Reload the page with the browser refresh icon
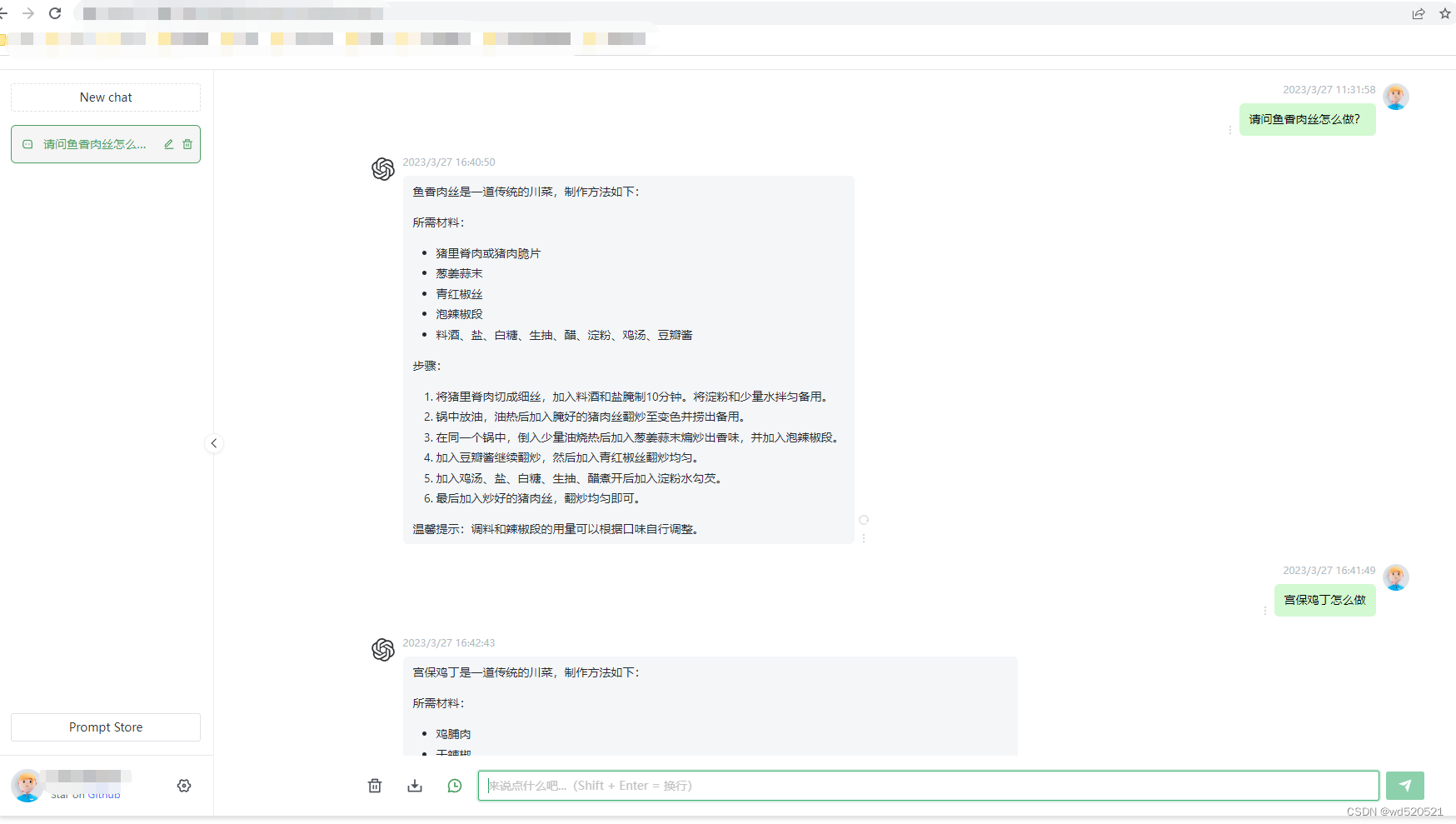The height and width of the screenshot is (824, 1456). pos(55,13)
